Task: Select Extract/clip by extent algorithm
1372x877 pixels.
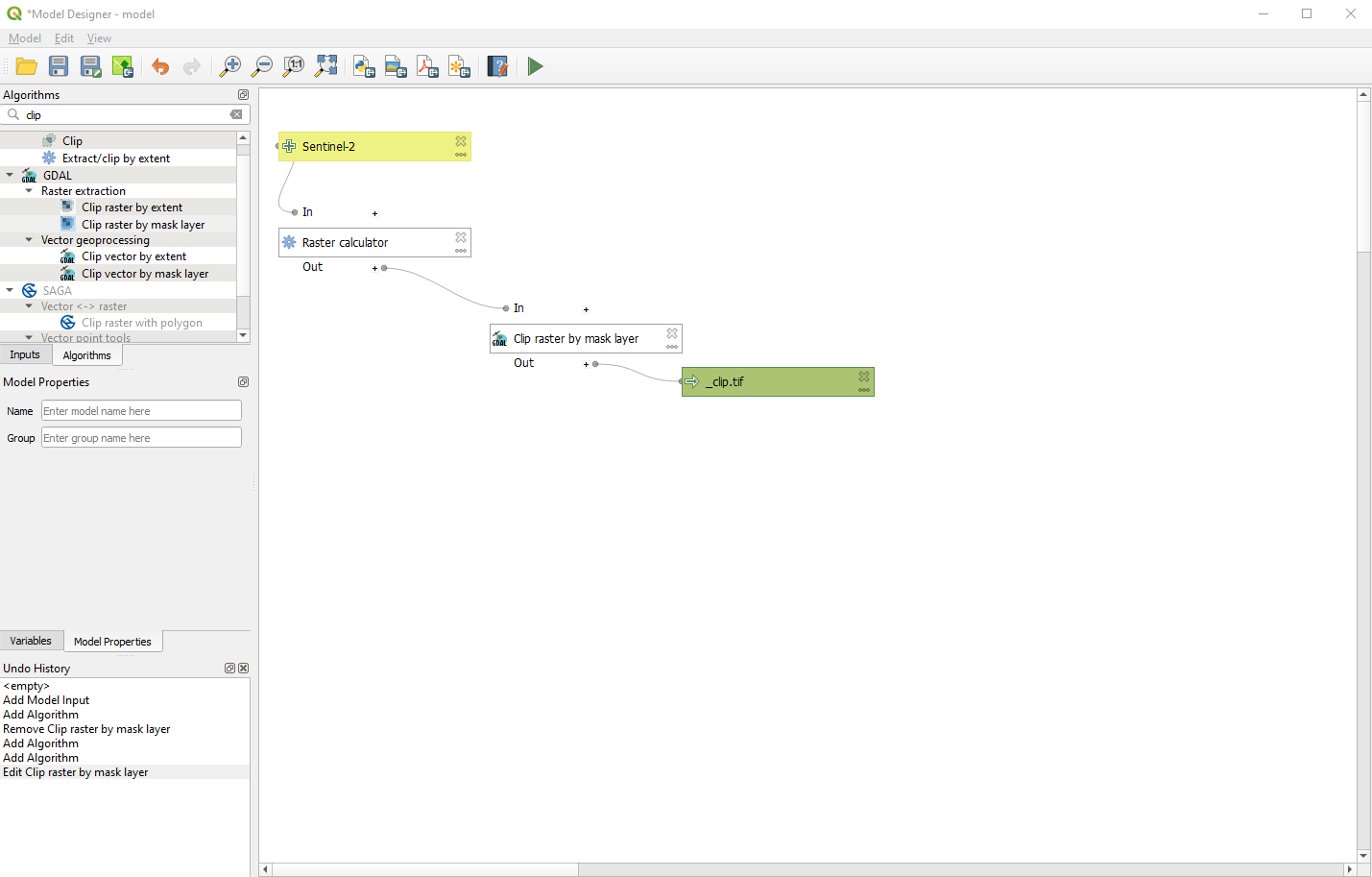Action: (116, 158)
